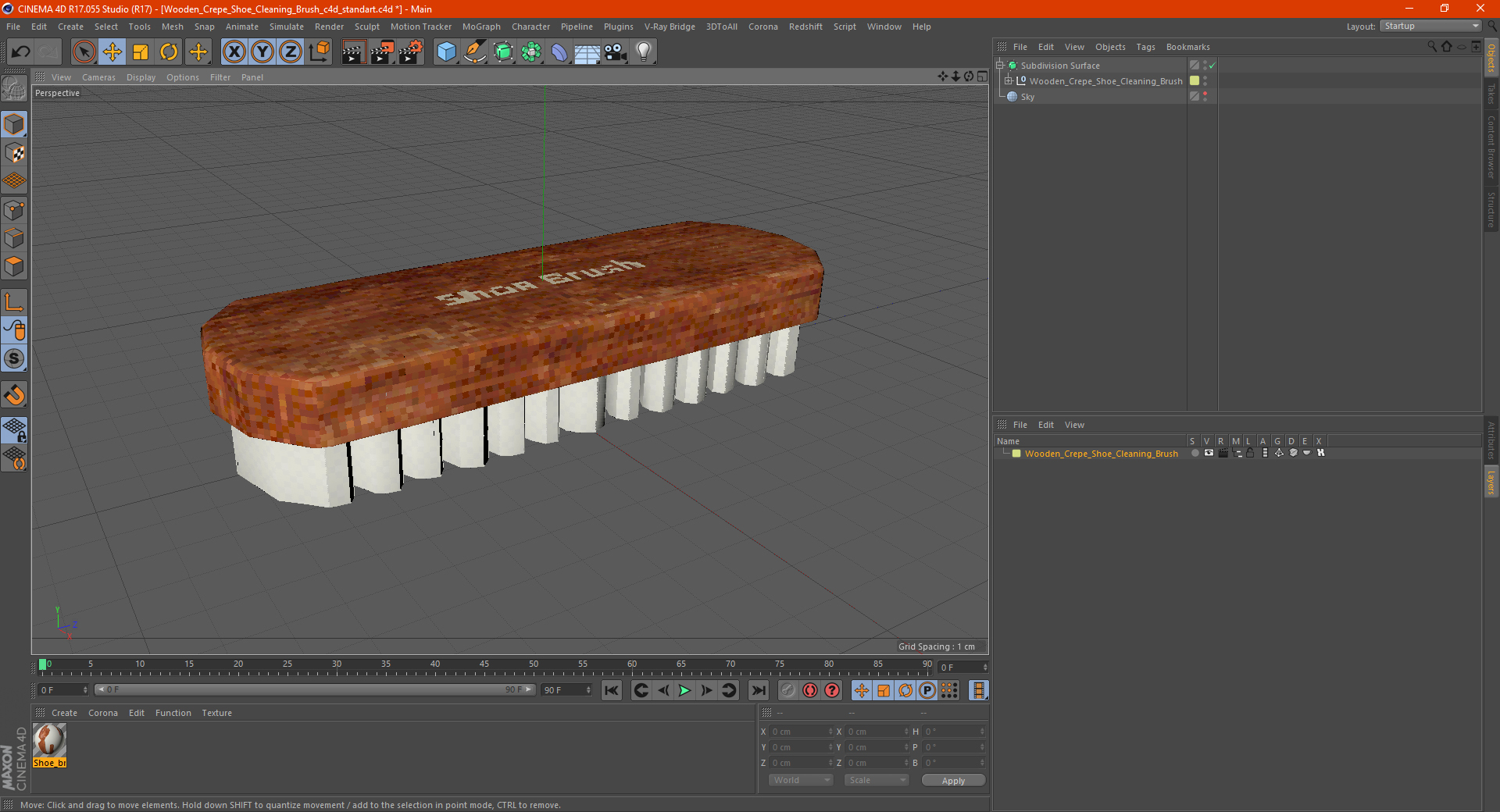The width and height of the screenshot is (1500, 812).
Task: Render to Picture Viewer
Action: point(382,52)
